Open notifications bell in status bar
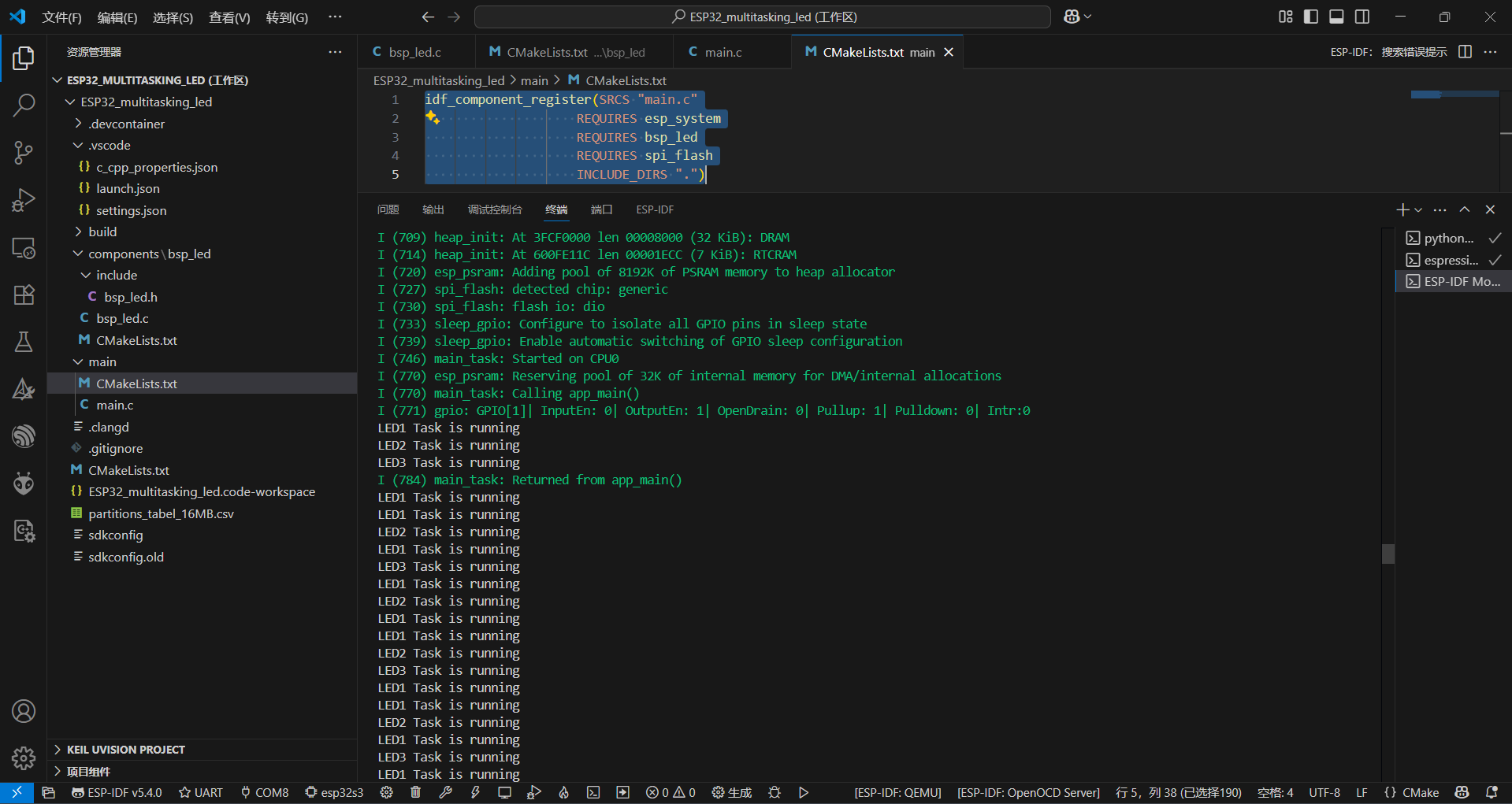The image size is (1512, 804). coord(1492,792)
